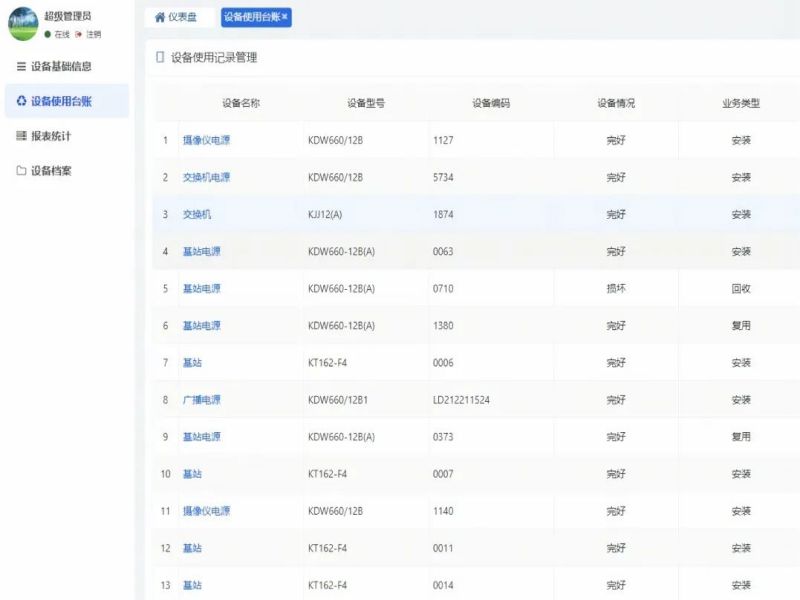The image size is (800, 600).
Task: Click the 设备编码 column header
Action: coord(491,103)
